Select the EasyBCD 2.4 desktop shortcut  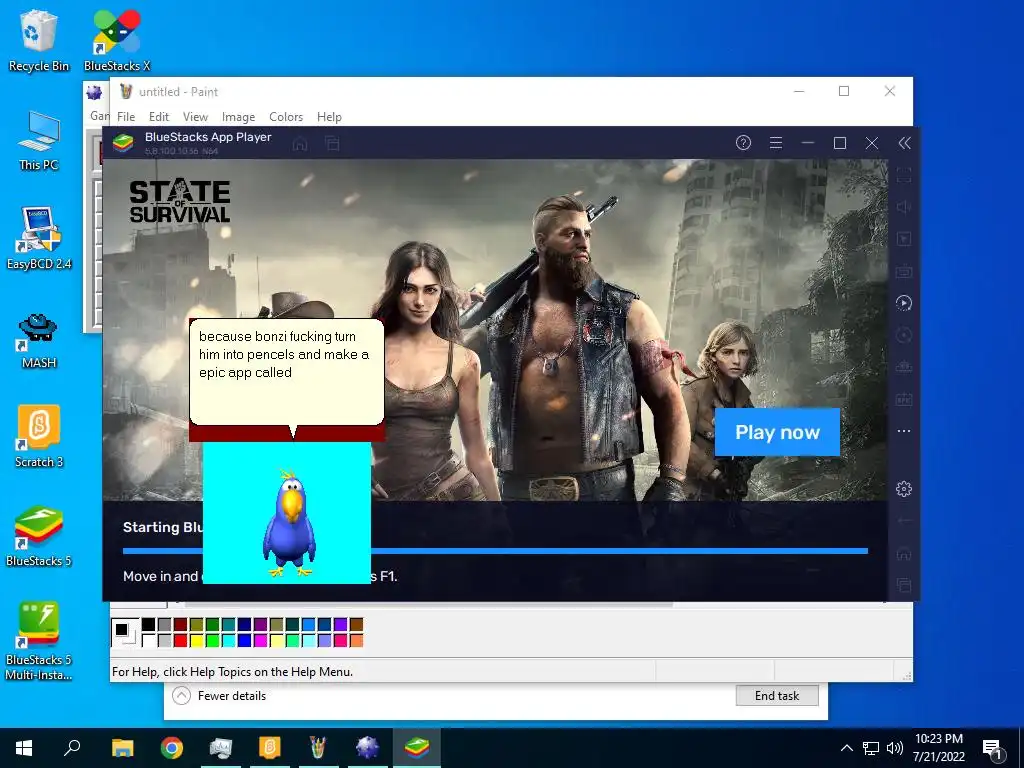tap(39, 238)
